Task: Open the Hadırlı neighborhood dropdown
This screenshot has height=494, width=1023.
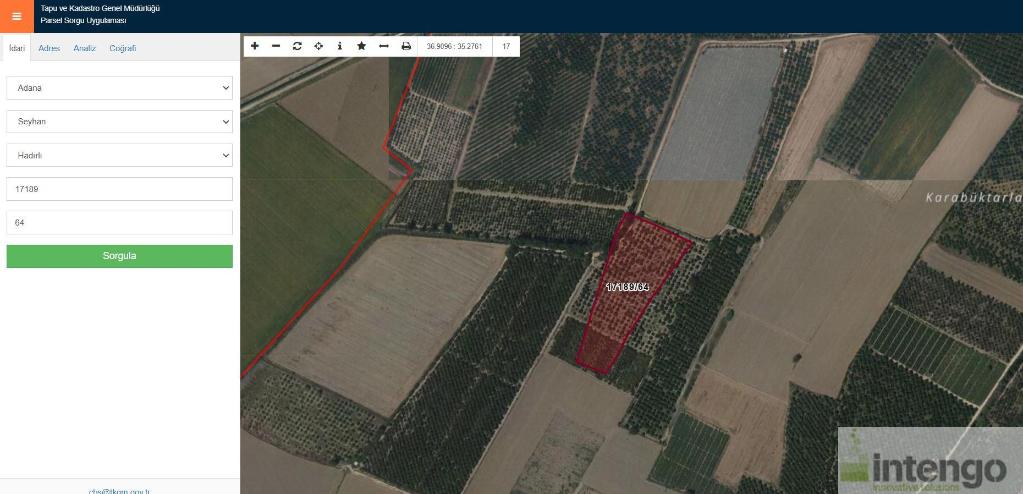Action: click(x=119, y=155)
